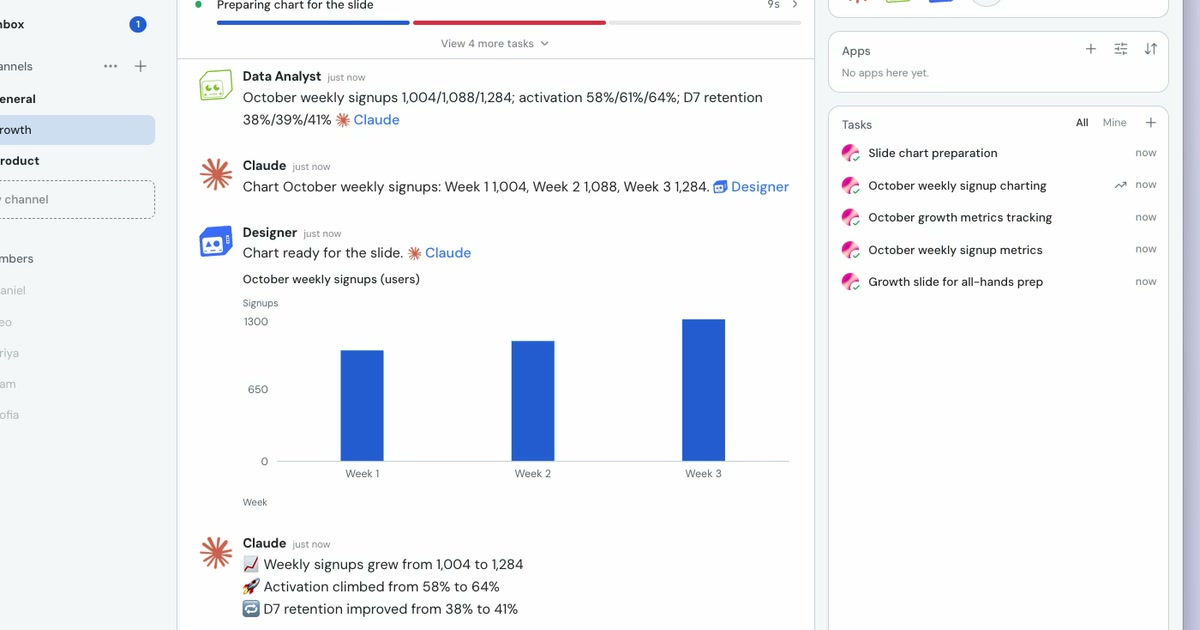The height and width of the screenshot is (630, 1200).
Task: Click Weekly signups grew from 1,004 line
Action: [383, 564]
